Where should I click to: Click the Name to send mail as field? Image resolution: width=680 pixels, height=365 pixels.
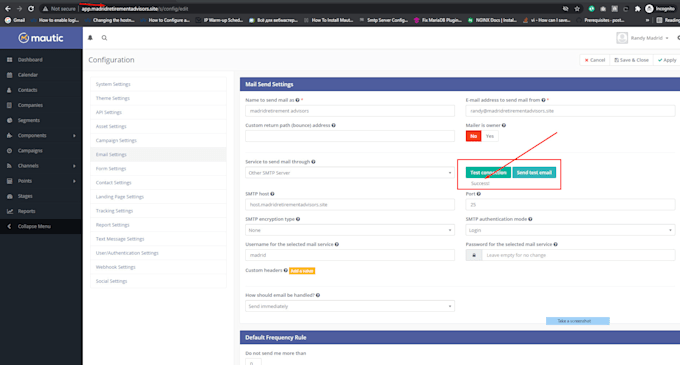350,111
